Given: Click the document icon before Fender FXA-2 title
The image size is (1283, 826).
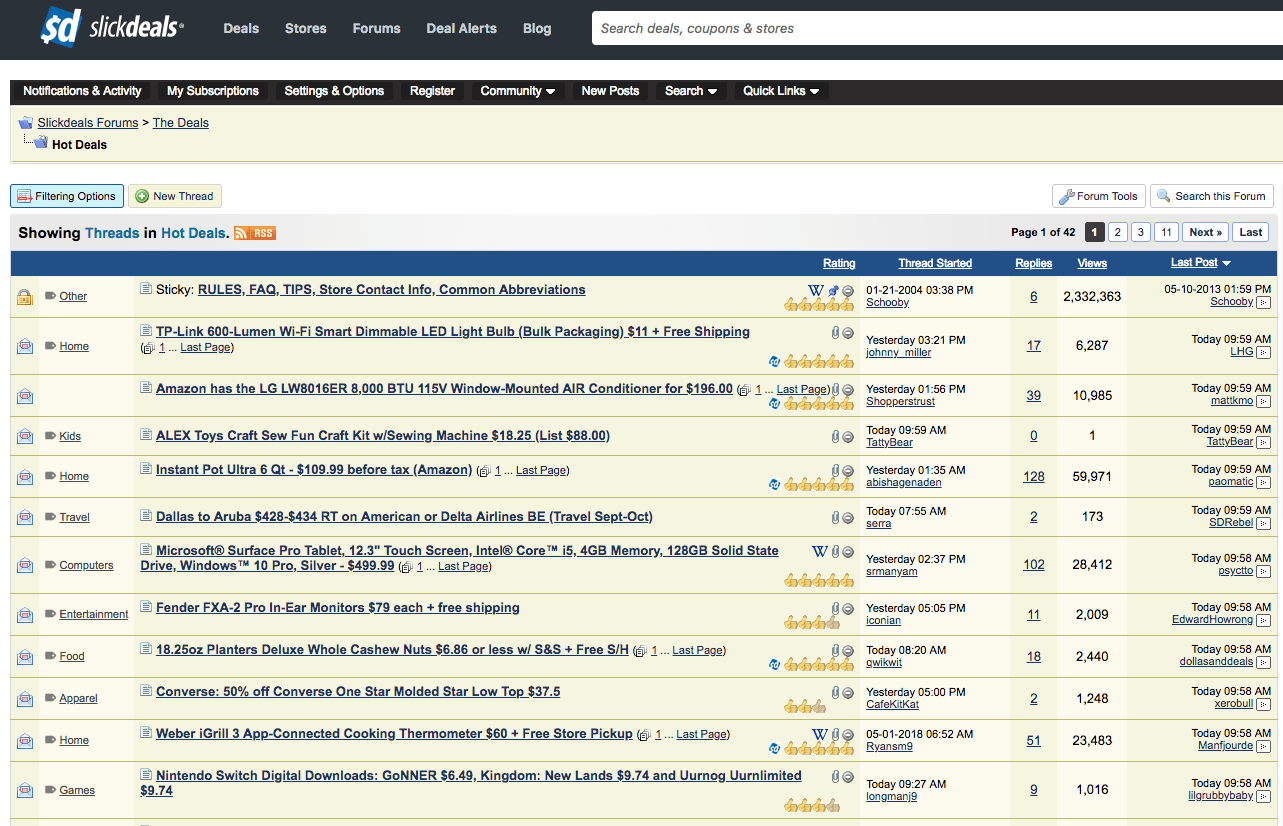Looking at the screenshot, I should pos(146,607).
